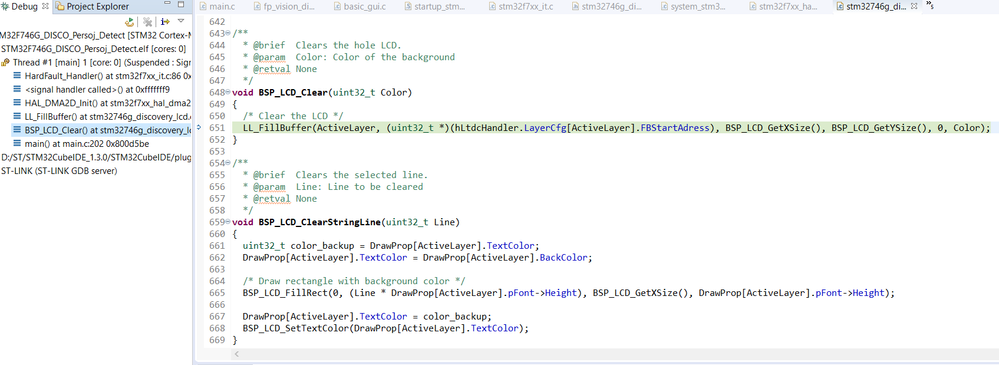
Task: Select the STM32F746G_DISCO_Persoj_Detect.elf process entry
Action: pyautogui.click(x=94, y=48)
